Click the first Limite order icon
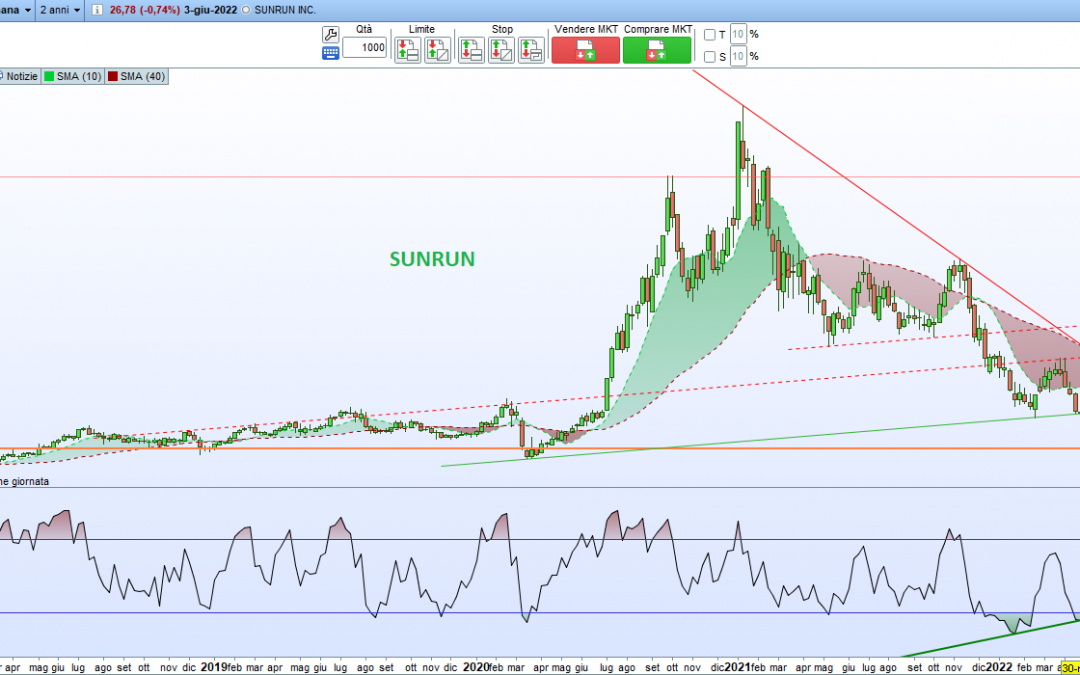This screenshot has width=1080, height=675. (x=408, y=50)
